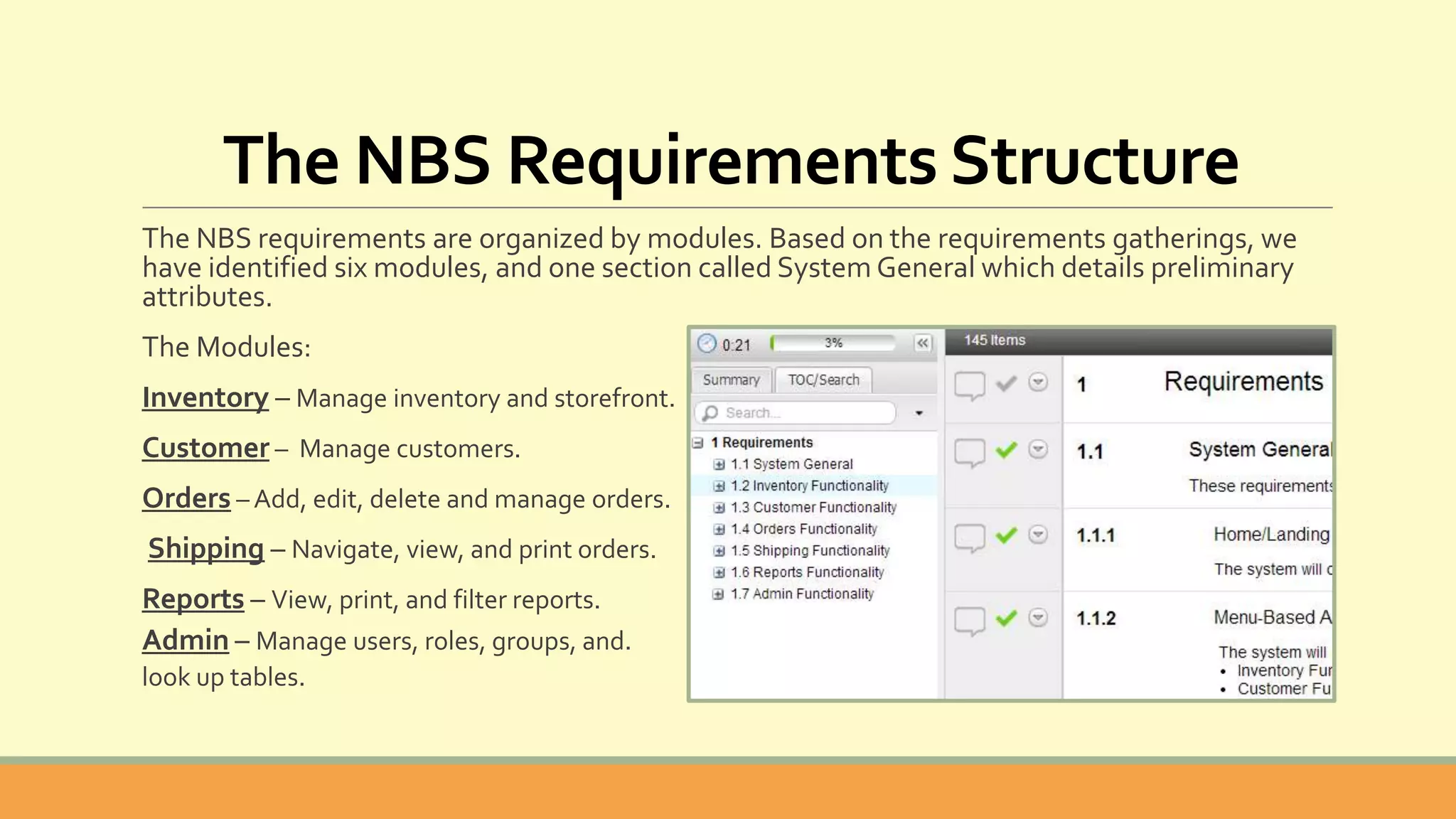Screen dimensions: 1456x819
Task: Collapse sidebar with double-chevron button
Action: (x=922, y=343)
